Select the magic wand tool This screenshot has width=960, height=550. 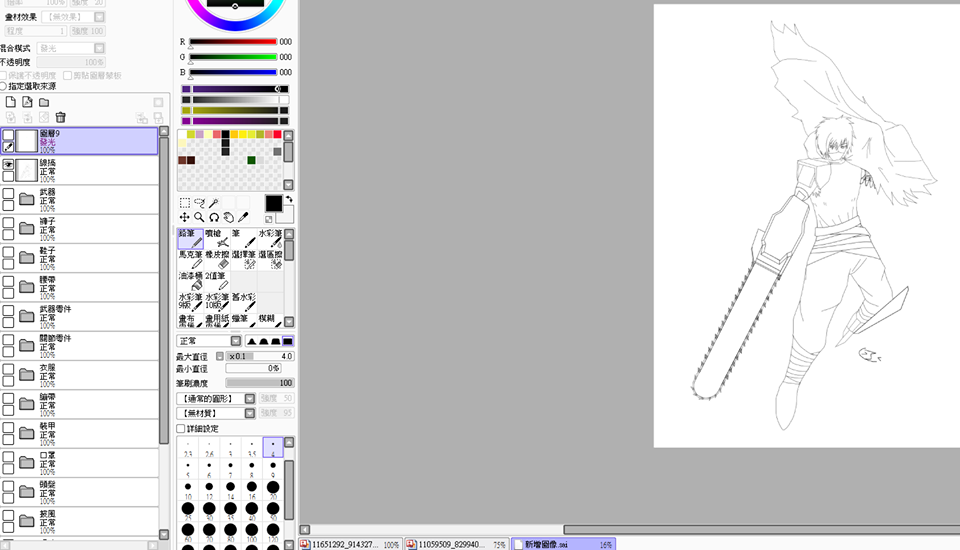click(214, 203)
